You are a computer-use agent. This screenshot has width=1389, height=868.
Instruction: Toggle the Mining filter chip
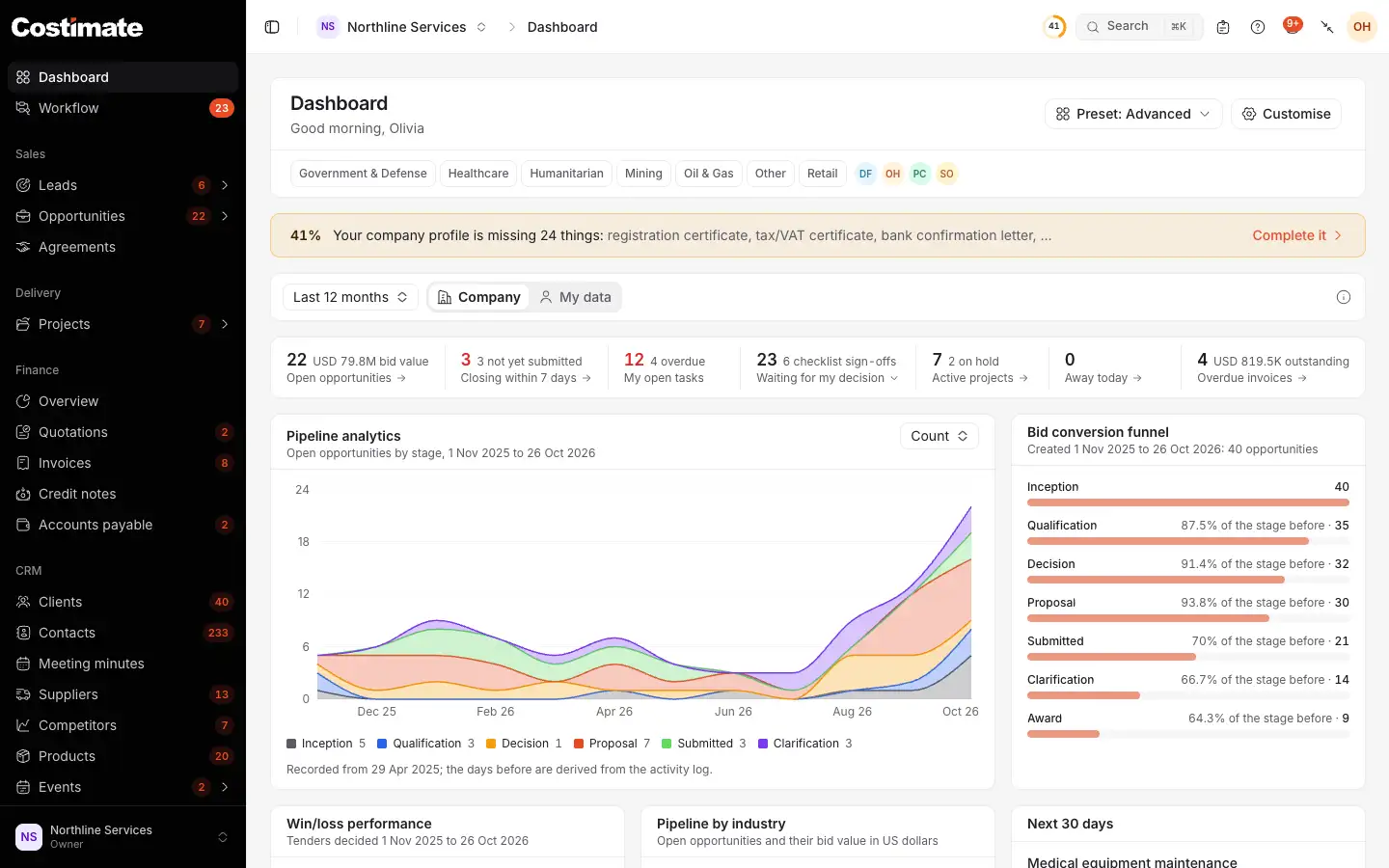[643, 174]
